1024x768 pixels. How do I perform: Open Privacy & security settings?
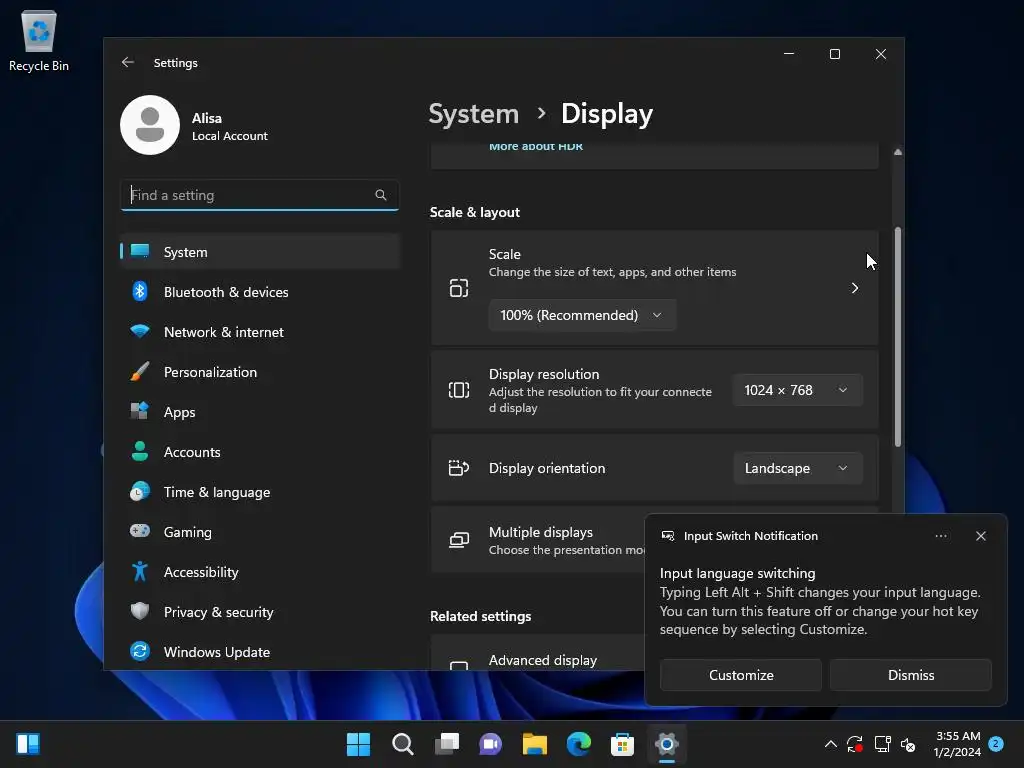(x=260, y=612)
